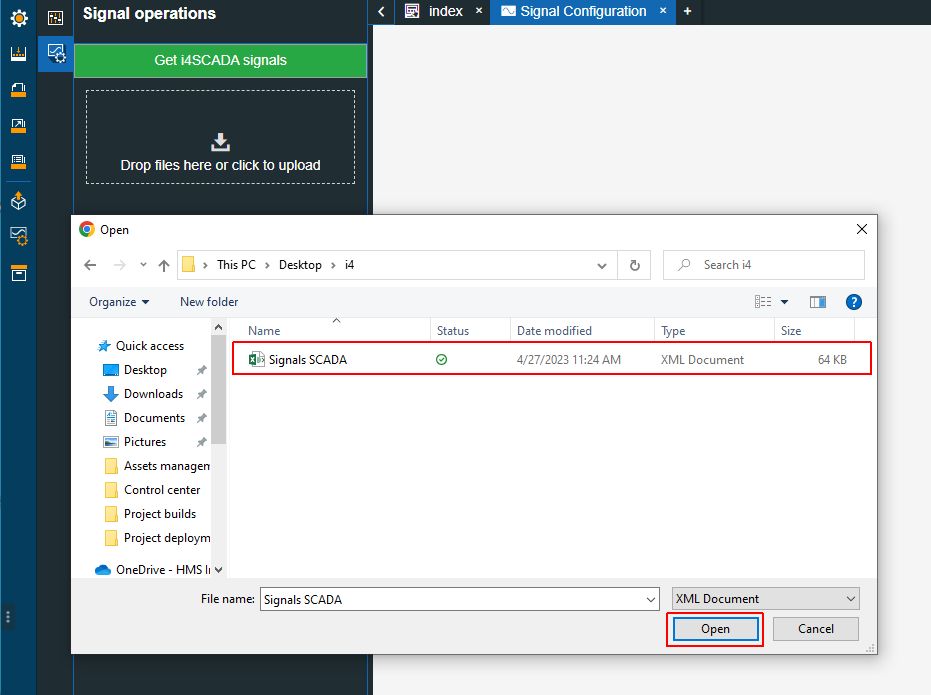The image size is (931, 695).
Task: Click the pin icon next to Downloads
Action: click(x=202, y=393)
